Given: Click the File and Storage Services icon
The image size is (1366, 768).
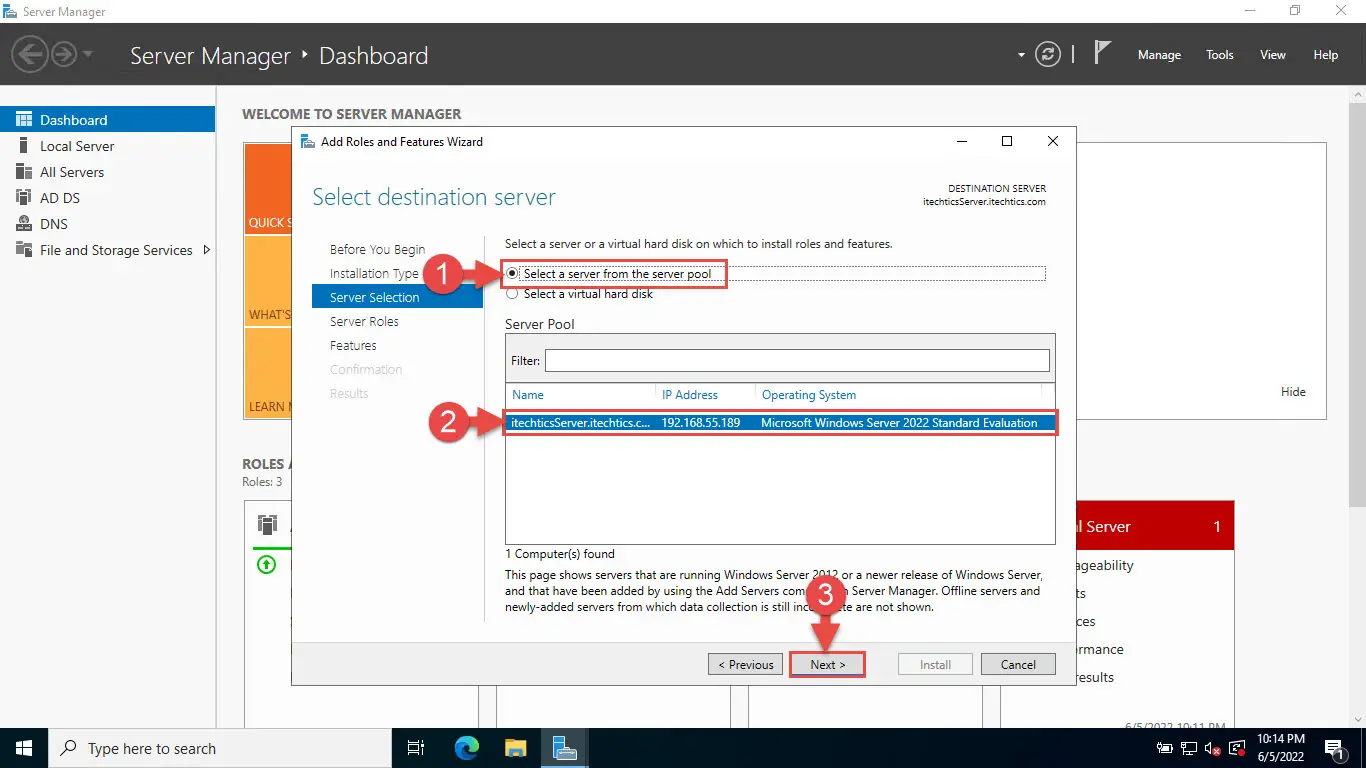Looking at the screenshot, I should click(23, 250).
